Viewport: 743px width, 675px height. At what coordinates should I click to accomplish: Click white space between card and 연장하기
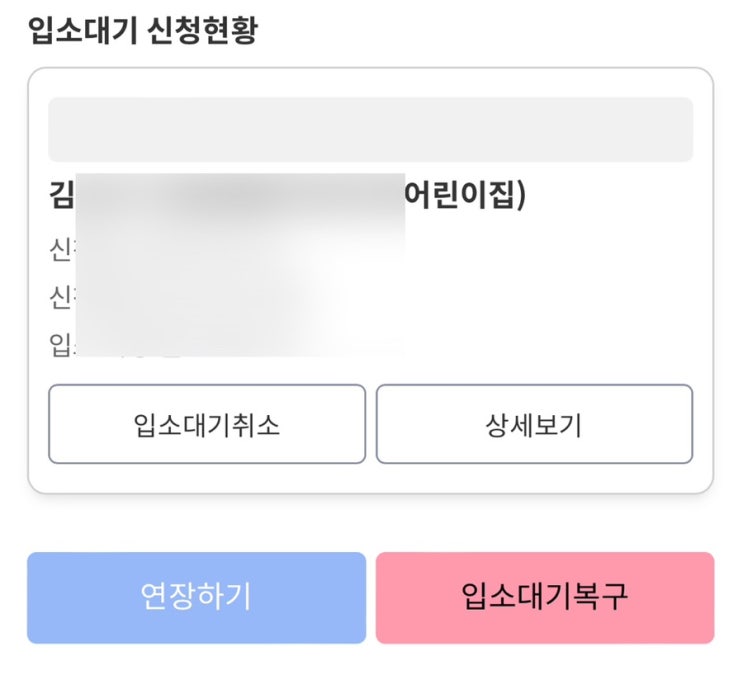pos(196,523)
